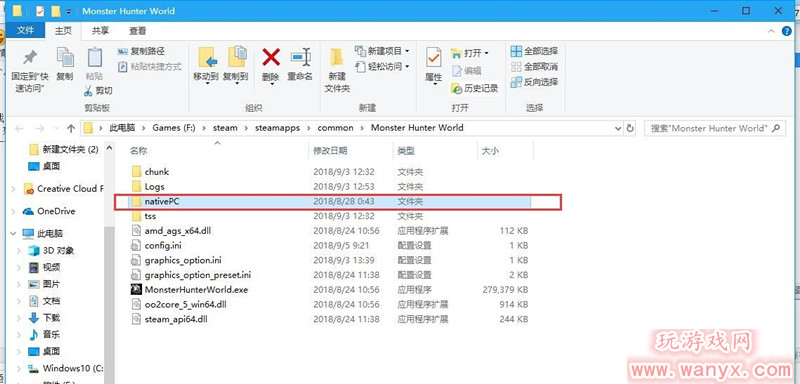Open New item (新建项目) dropdown
The width and height of the screenshot is (800, 384).
coord(382,51)
